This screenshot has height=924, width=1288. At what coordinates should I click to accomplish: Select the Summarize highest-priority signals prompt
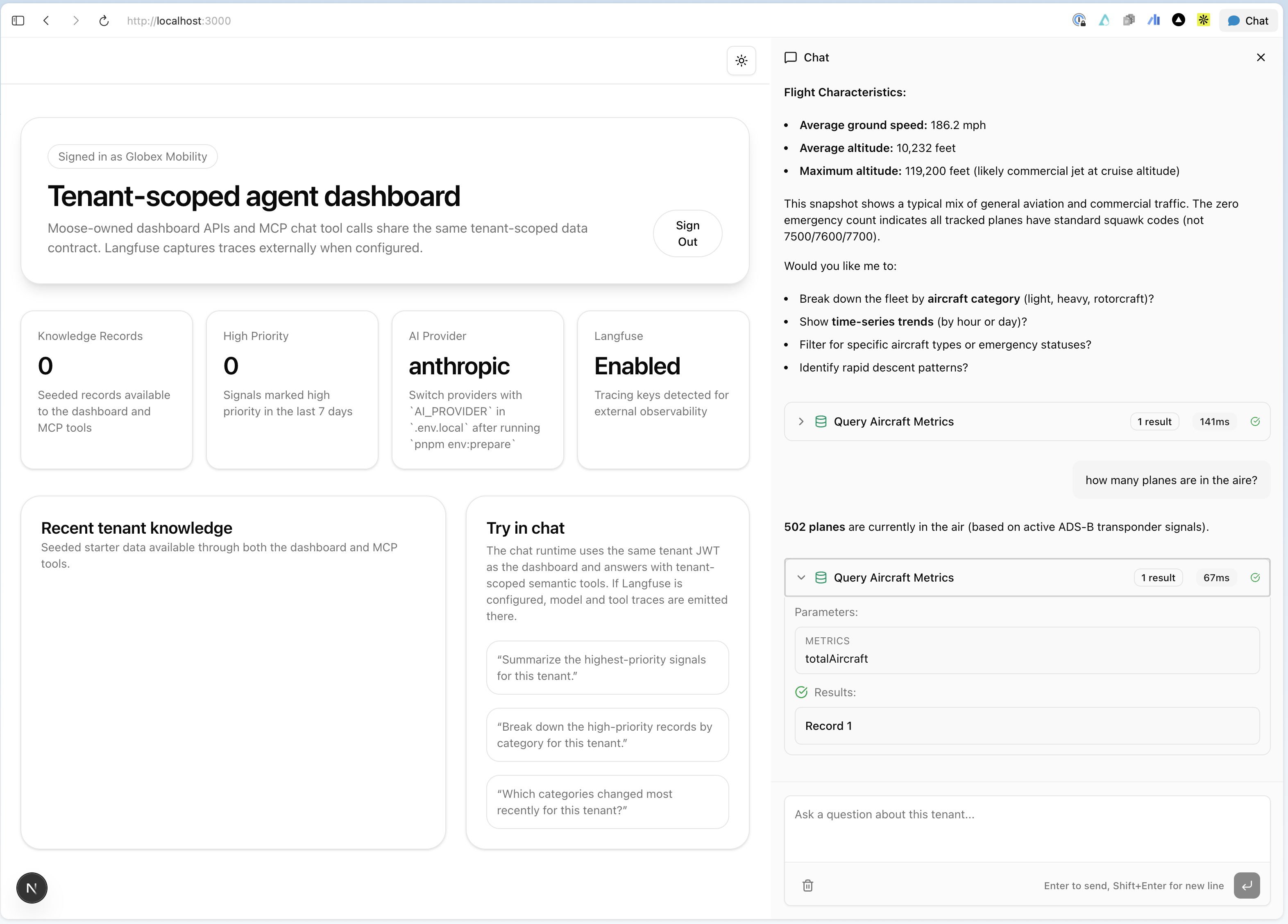(x=607, y=668)
